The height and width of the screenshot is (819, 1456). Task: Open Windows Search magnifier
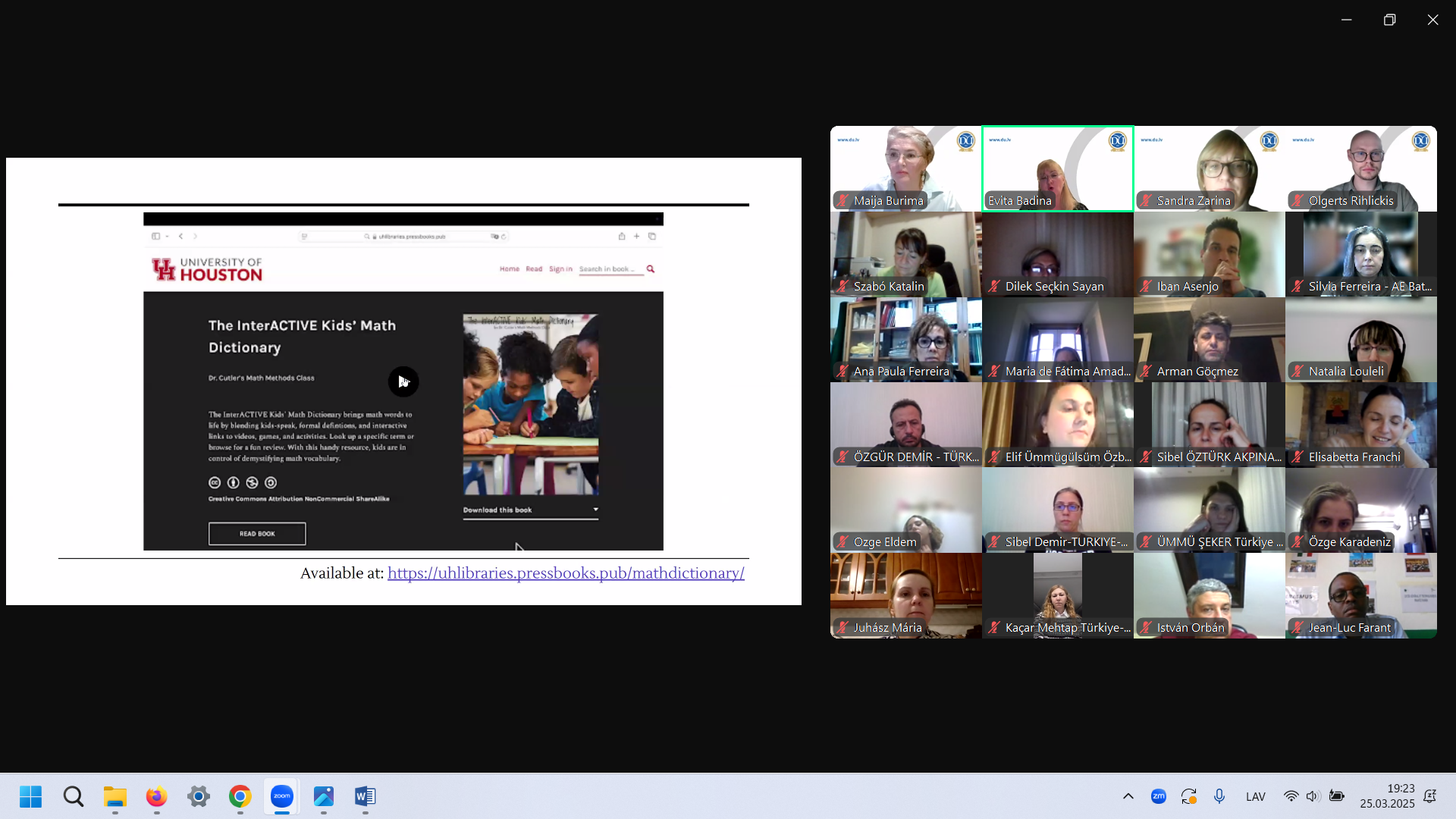[74, 796]
